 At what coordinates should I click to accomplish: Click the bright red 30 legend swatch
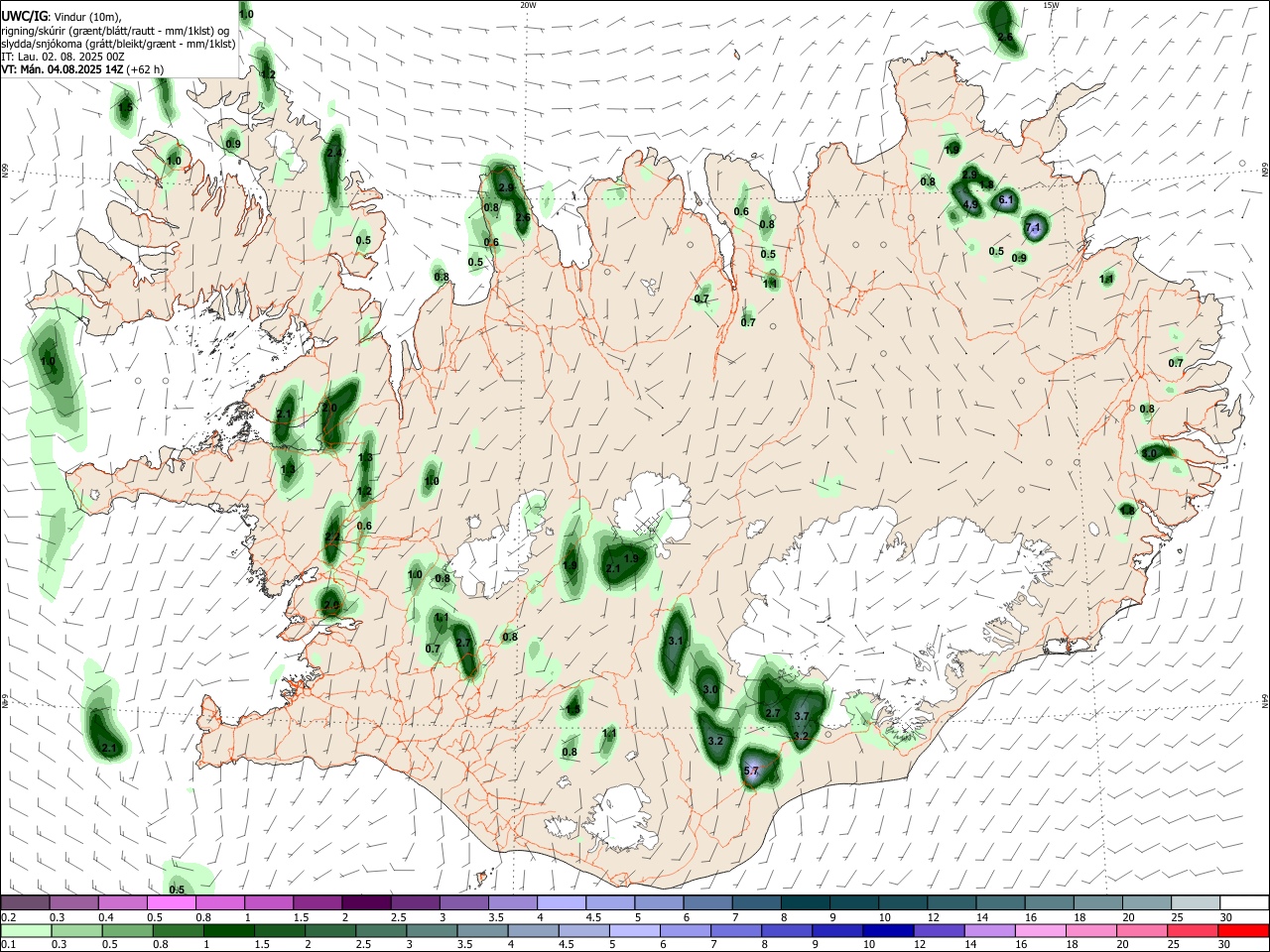coord(1244,930)
